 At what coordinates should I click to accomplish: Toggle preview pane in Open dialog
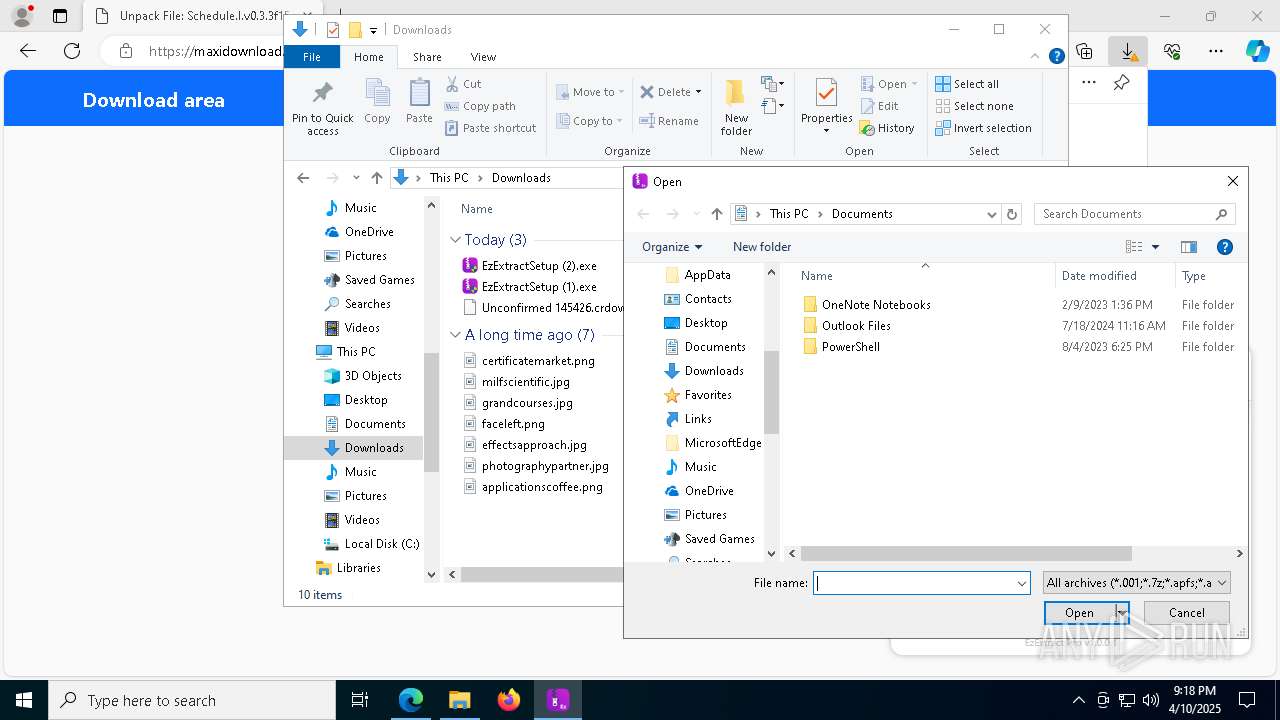click(x=1189, y=247)
